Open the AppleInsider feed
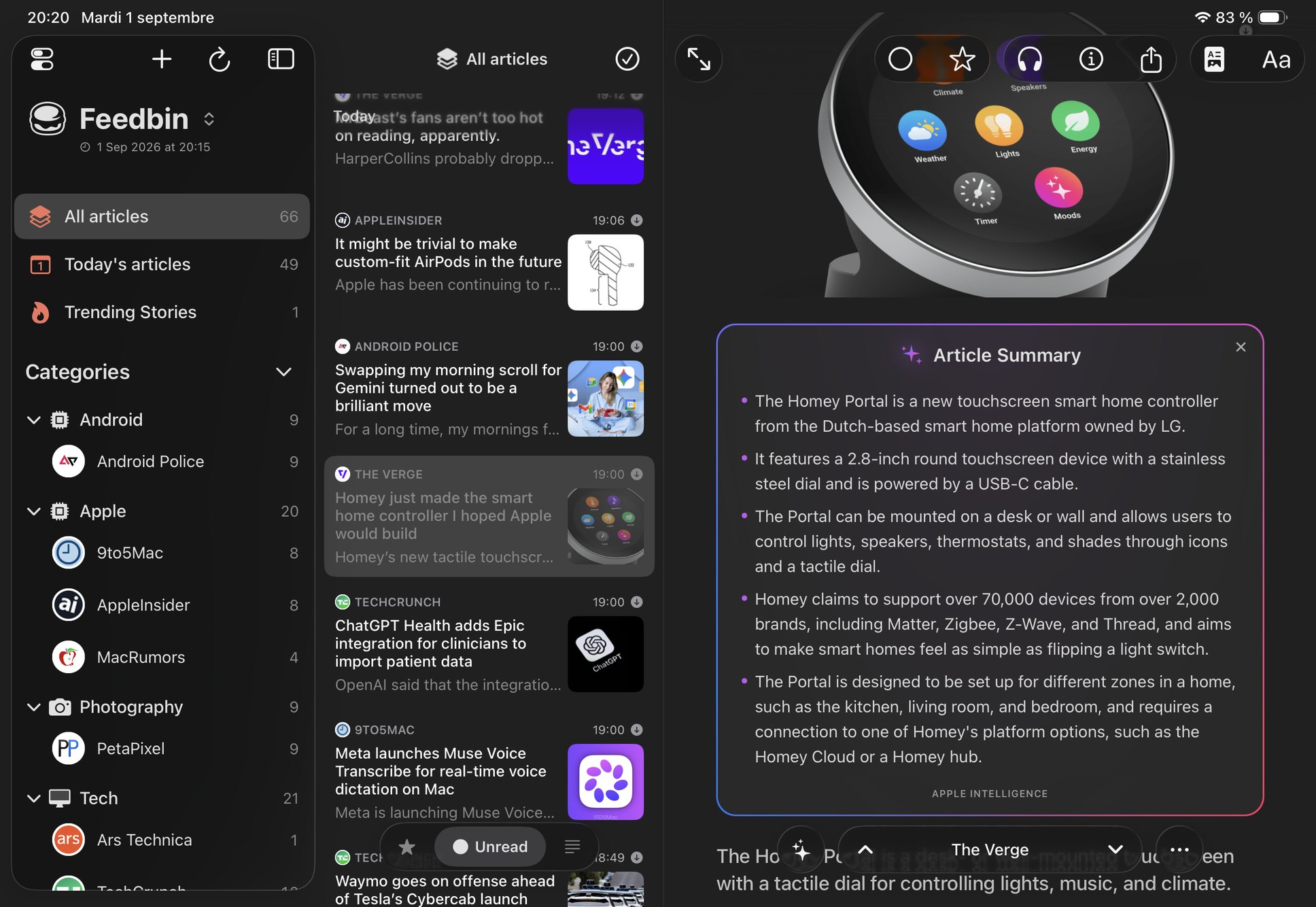This screenshot has width=1316, height=907. point(162,605)
